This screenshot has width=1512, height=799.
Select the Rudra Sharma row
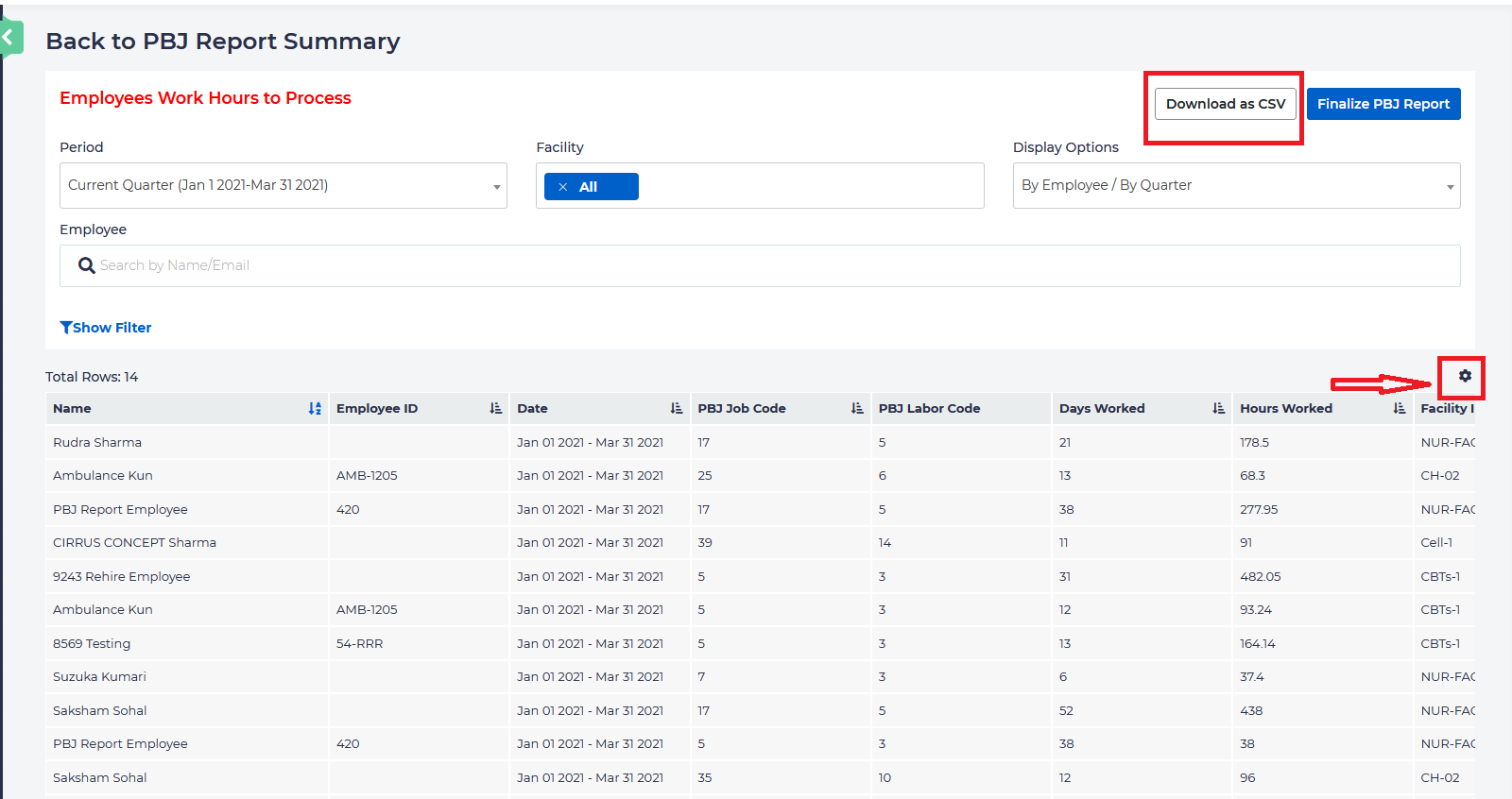point(97,443)
